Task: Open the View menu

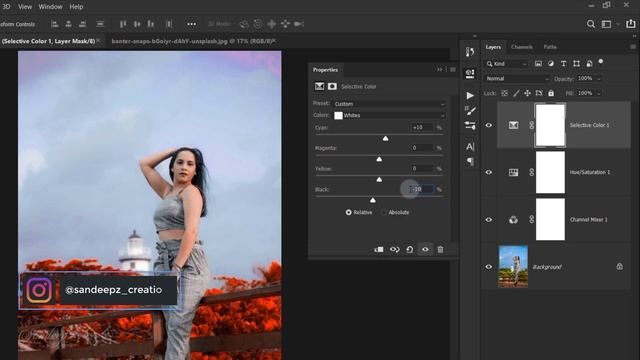Action: click(24, 7)
